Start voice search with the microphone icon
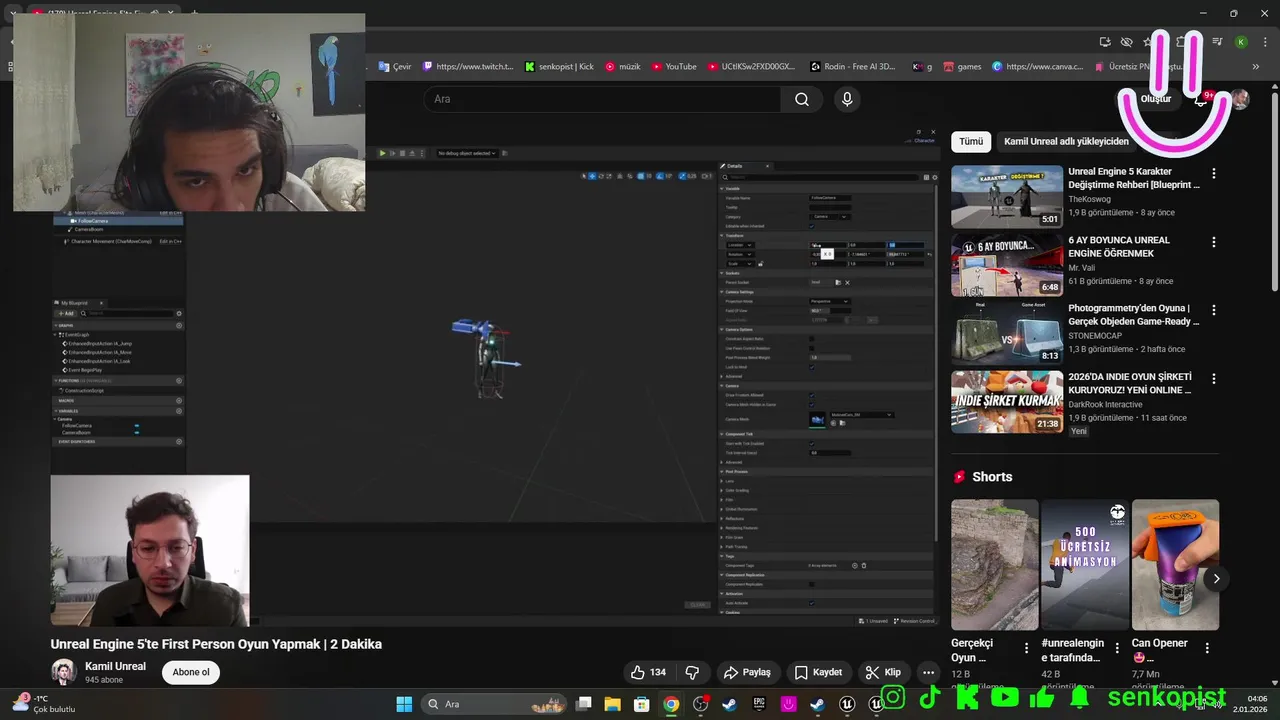Screen dimensions: 1280x720 pyautogui.click(x=847, y=99)
